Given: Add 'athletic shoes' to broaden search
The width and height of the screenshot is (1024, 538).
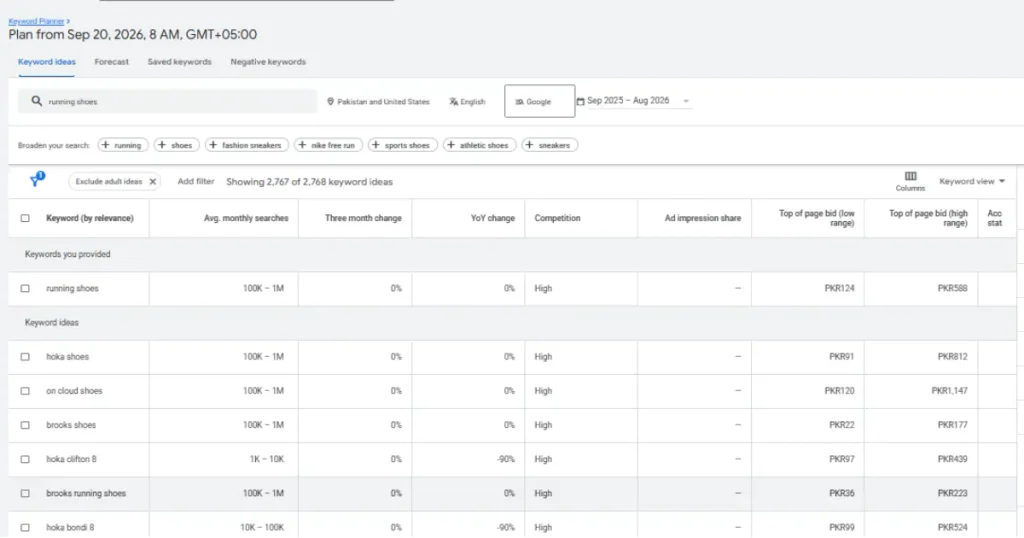Looking at the screenshot, I should (x=479, y=145).
